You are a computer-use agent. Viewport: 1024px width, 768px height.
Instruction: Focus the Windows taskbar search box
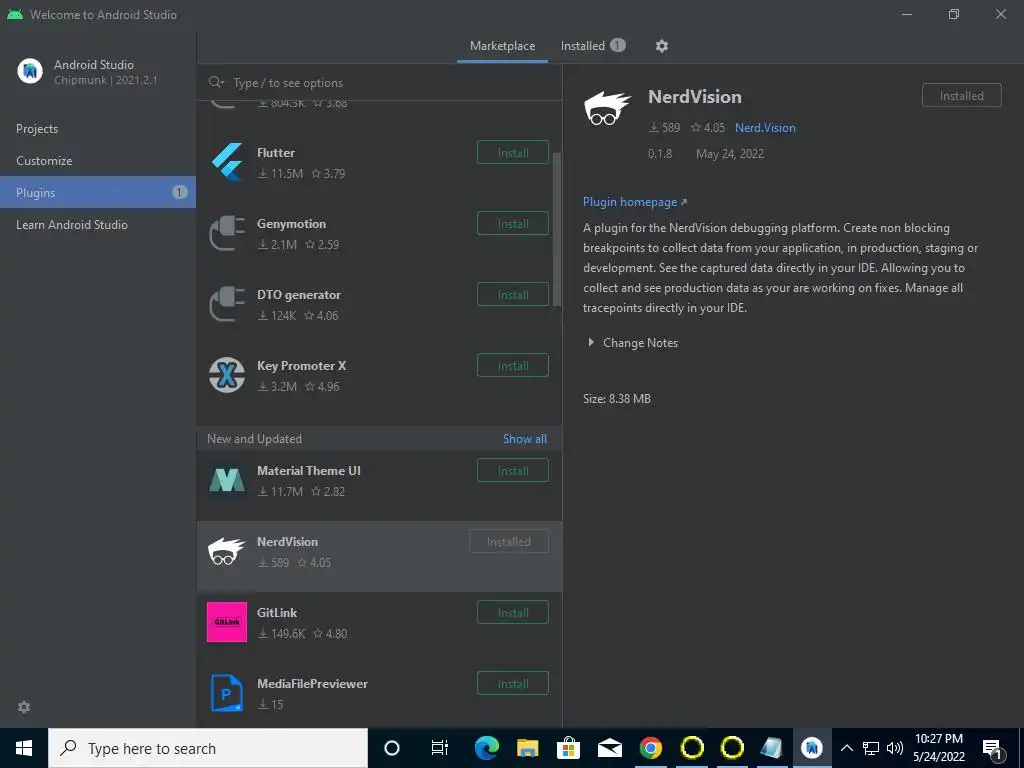click(x=208, y=748)
